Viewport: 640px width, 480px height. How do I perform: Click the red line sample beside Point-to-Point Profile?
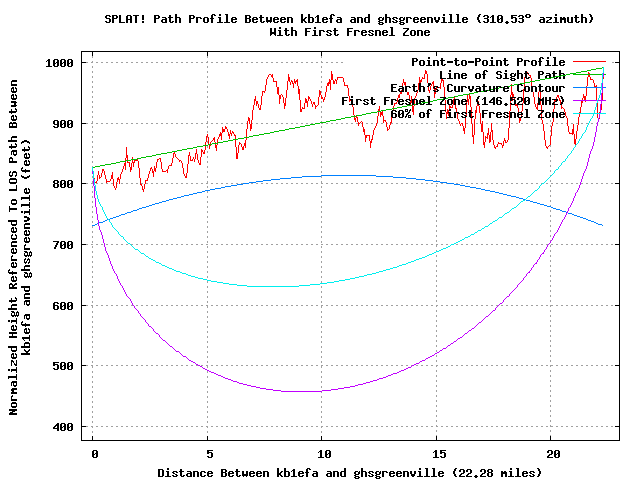click(x=588, y=62)
